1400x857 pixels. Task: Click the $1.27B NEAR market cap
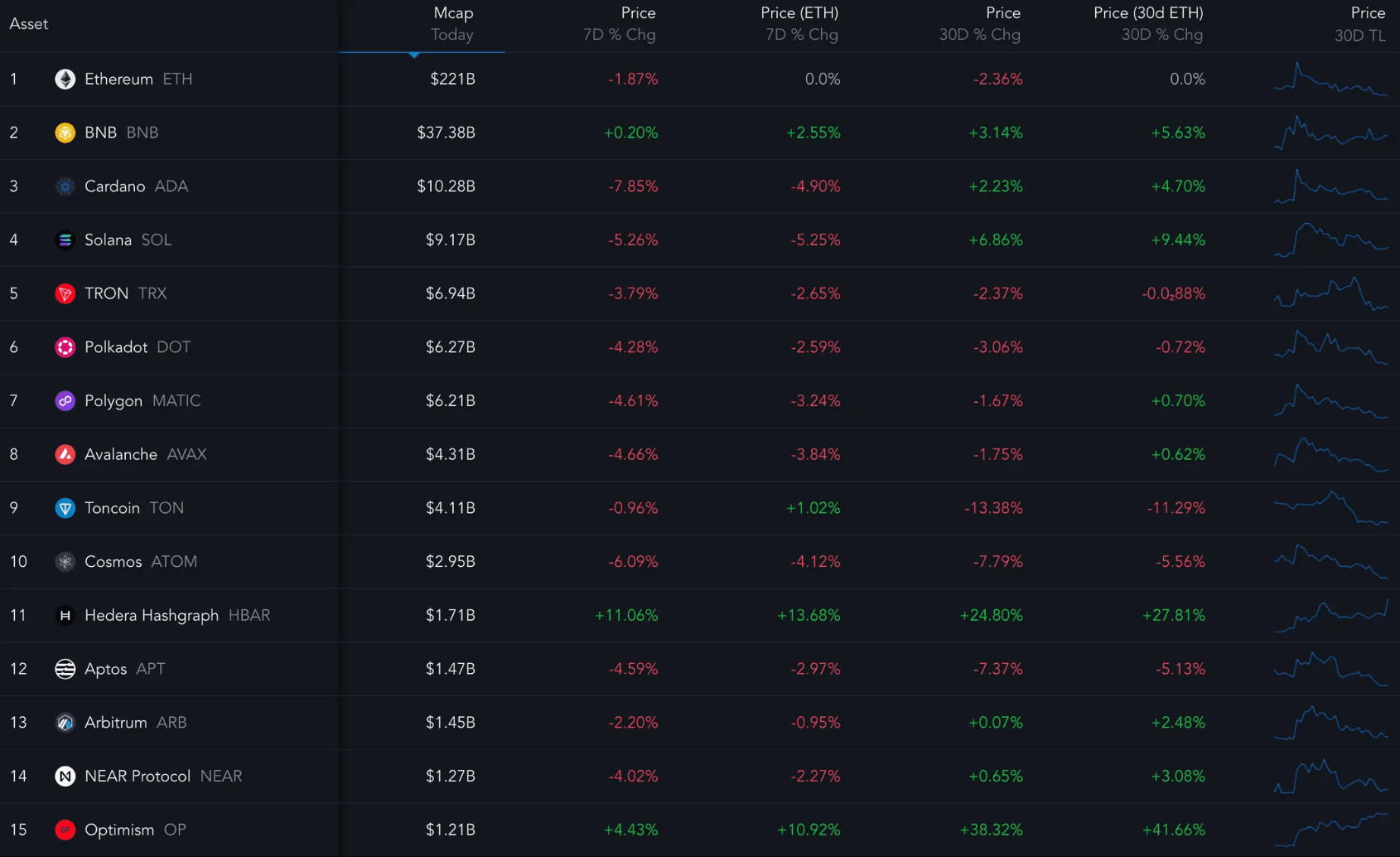tap(450, 777)
